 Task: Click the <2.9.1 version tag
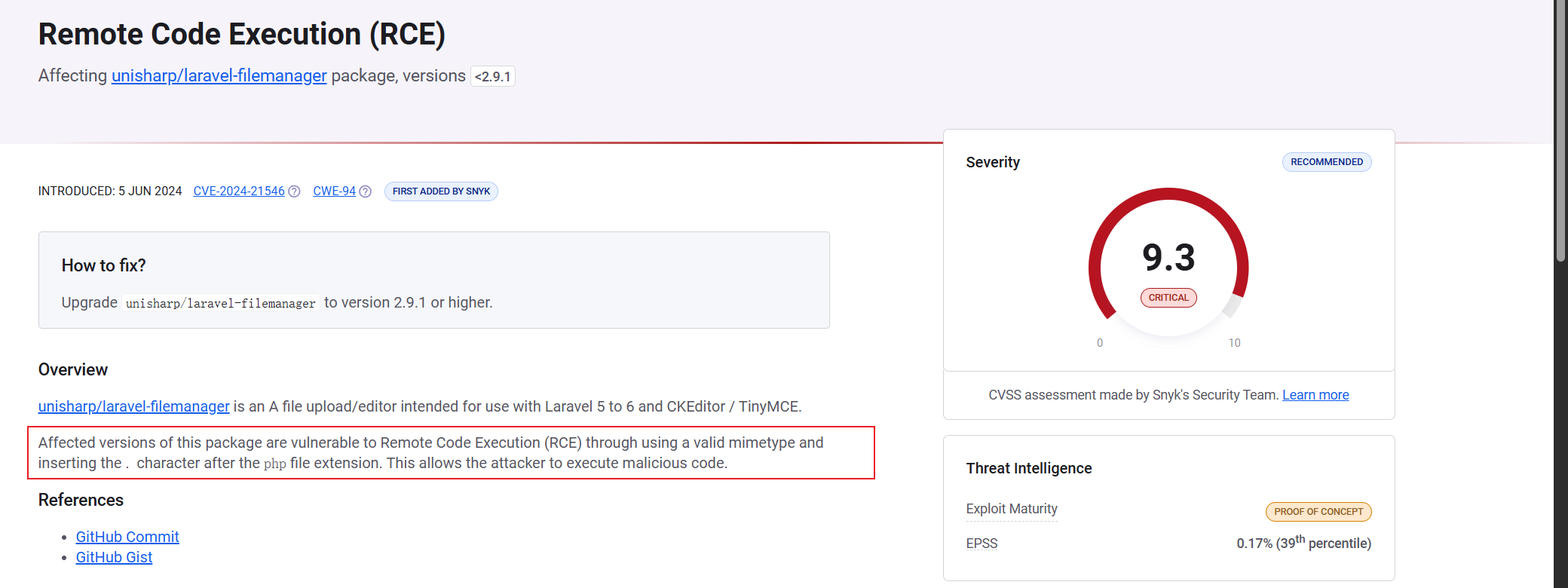click(x=493, y=77)
